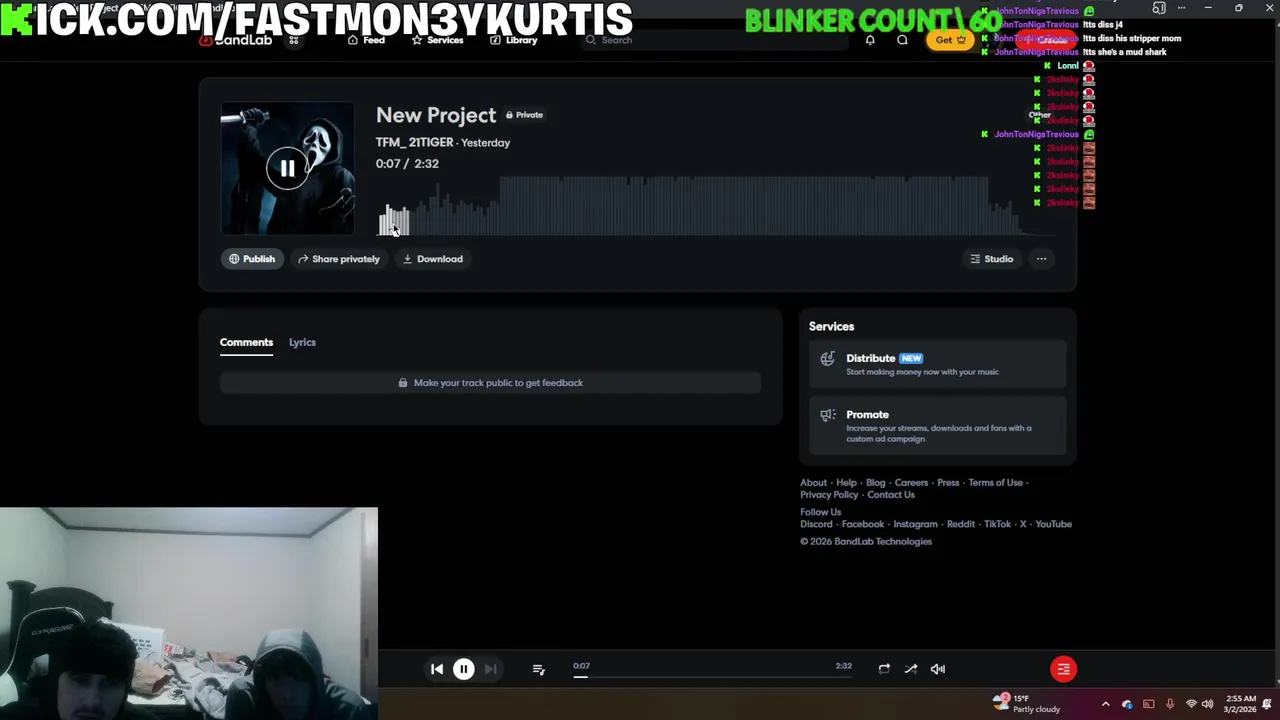The height and width of the screenshot is (720, 1280).
Task: Open the TFM_ 21TIGER profile link
Action: point(414,143)
